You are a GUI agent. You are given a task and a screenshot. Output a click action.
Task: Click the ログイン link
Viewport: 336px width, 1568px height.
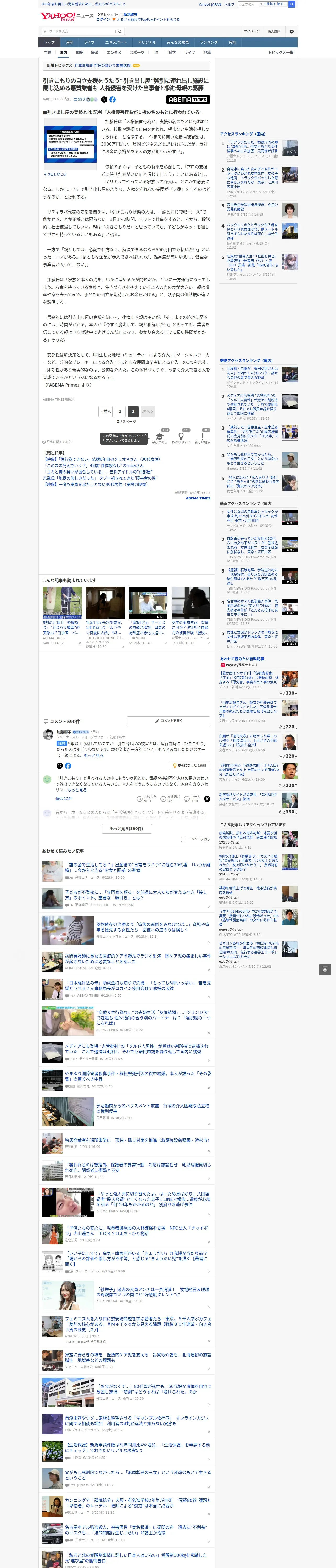pyautogui.click(x=103, y=20)
